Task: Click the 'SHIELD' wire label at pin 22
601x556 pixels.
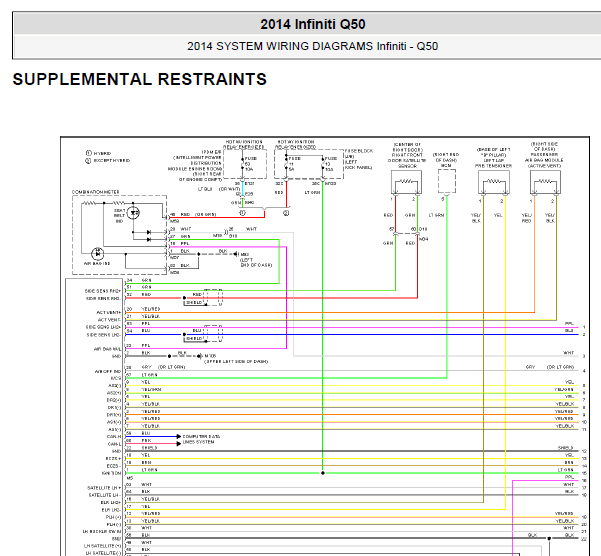Action: click(x=149, y=448)
